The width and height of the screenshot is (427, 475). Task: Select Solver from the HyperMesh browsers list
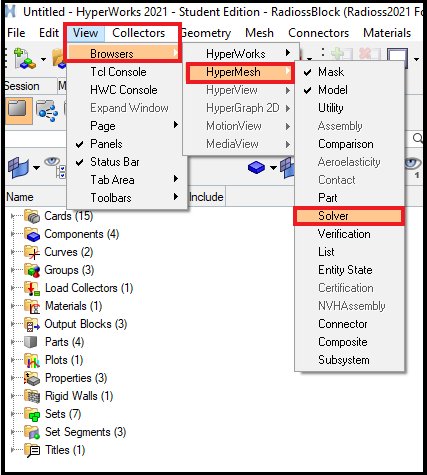click(349, 216)
